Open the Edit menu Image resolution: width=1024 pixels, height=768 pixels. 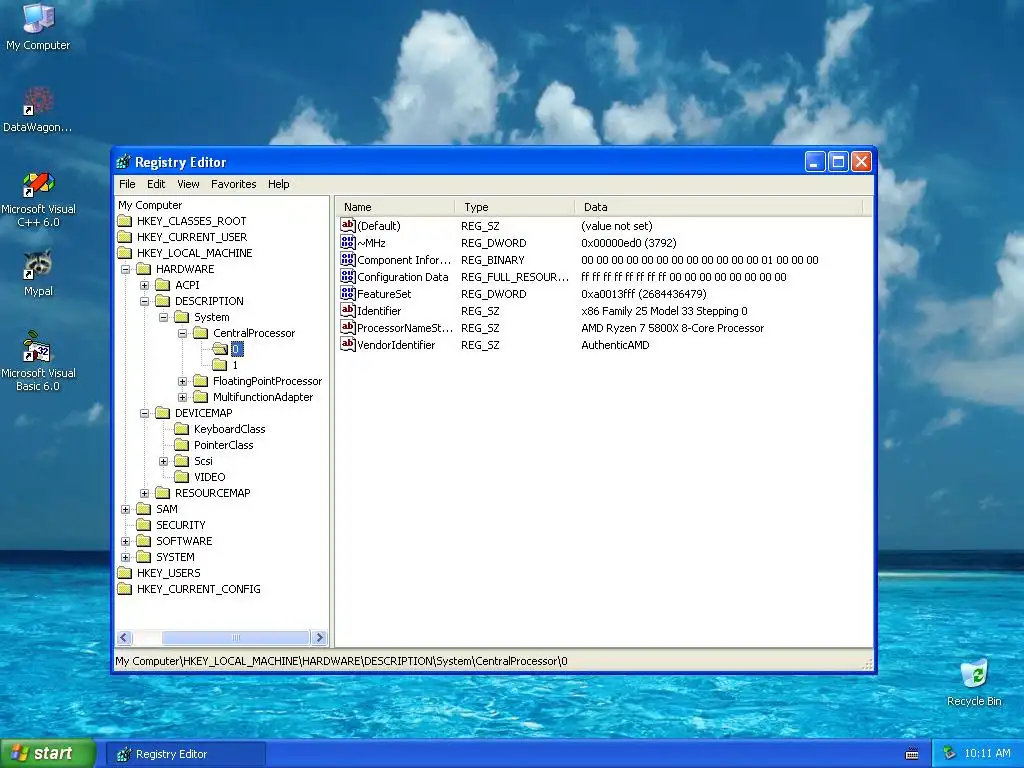click(x=155, y=184)
